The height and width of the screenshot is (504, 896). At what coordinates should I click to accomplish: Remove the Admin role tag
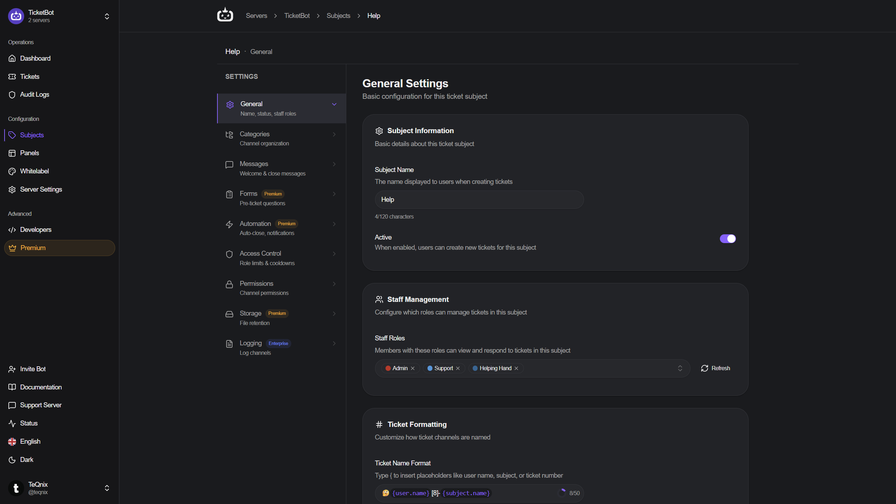[x=413, y=369]
